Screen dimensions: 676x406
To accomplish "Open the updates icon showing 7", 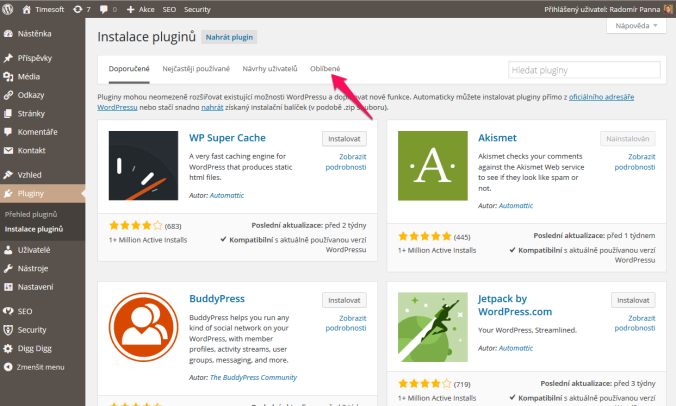I will tap(77, 9).
